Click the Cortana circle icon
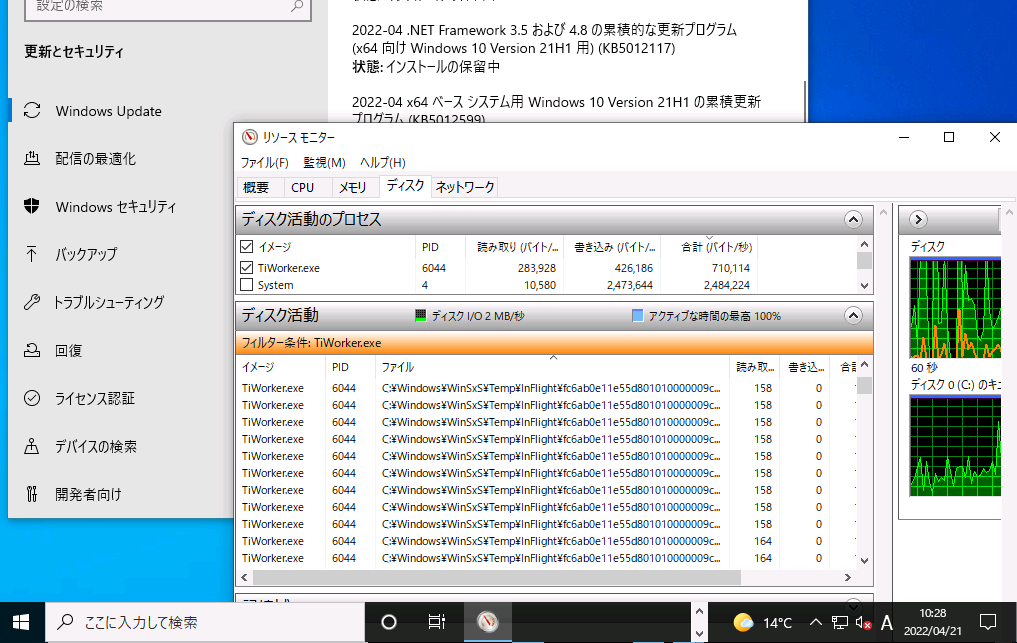 (x=389, y=622)
